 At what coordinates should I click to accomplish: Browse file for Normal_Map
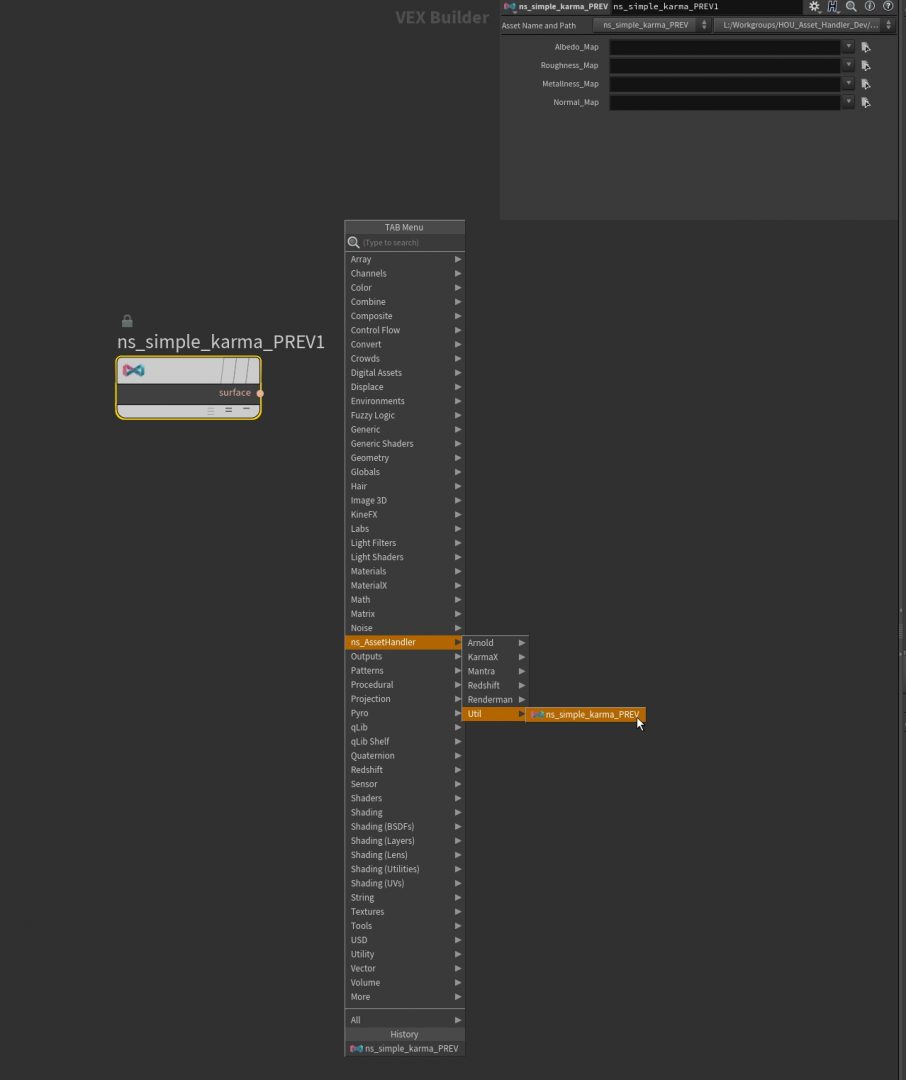[866, 102]
